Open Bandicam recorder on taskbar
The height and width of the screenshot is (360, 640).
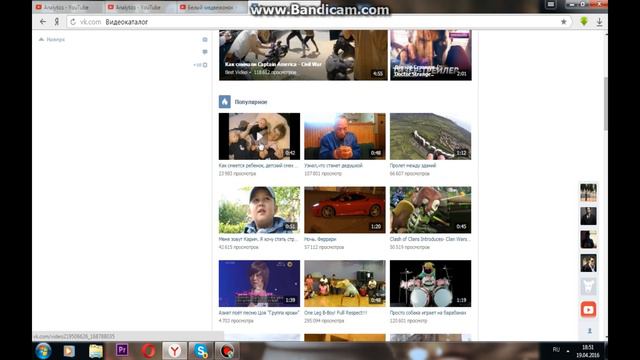point(227,351)
